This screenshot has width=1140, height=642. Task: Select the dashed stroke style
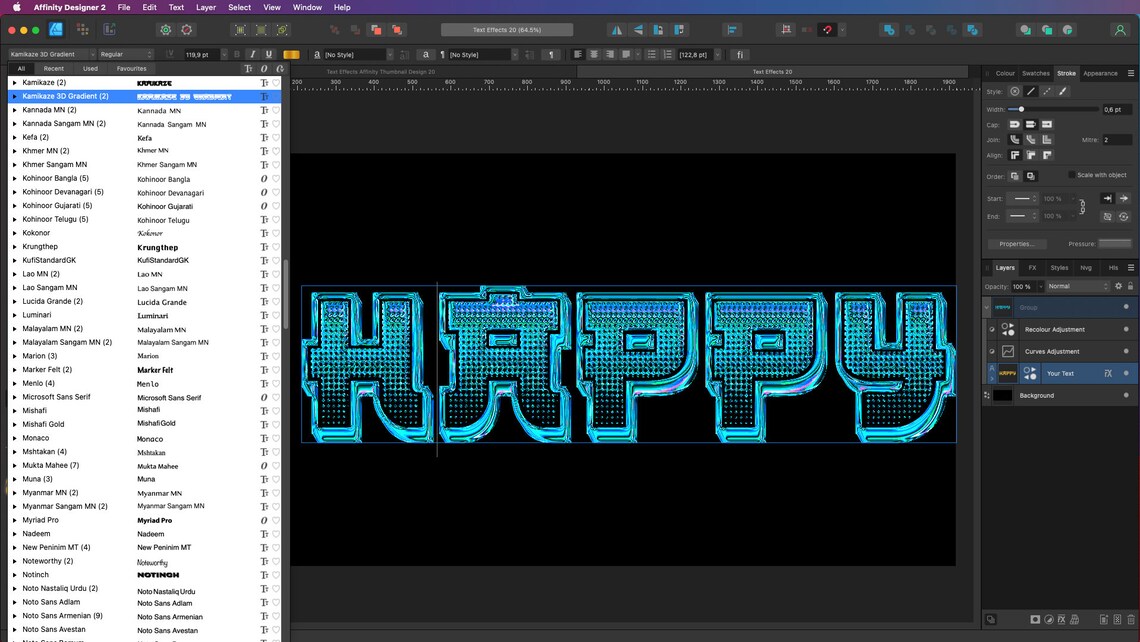1047,91
